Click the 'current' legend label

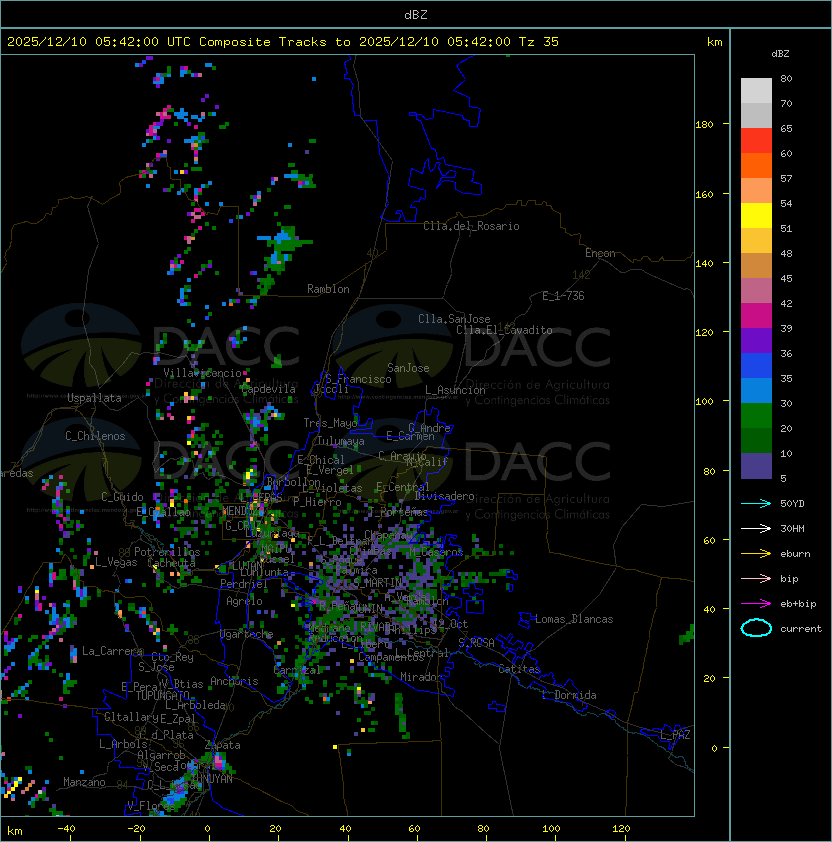point(801,628)
